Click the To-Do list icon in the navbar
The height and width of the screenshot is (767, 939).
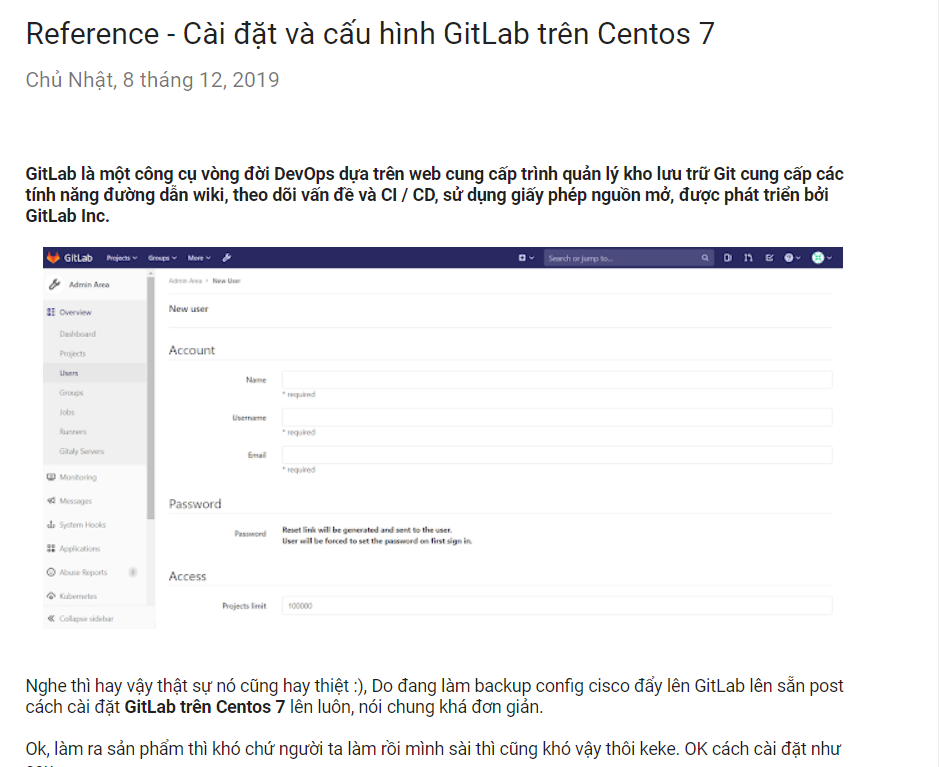[x=770, y=257]
